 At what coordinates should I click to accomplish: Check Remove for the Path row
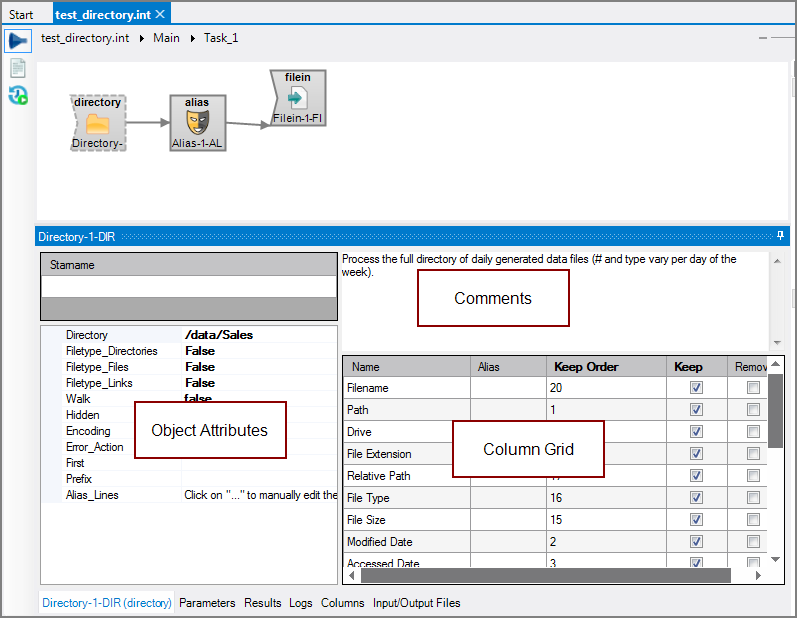pos(753,410)
